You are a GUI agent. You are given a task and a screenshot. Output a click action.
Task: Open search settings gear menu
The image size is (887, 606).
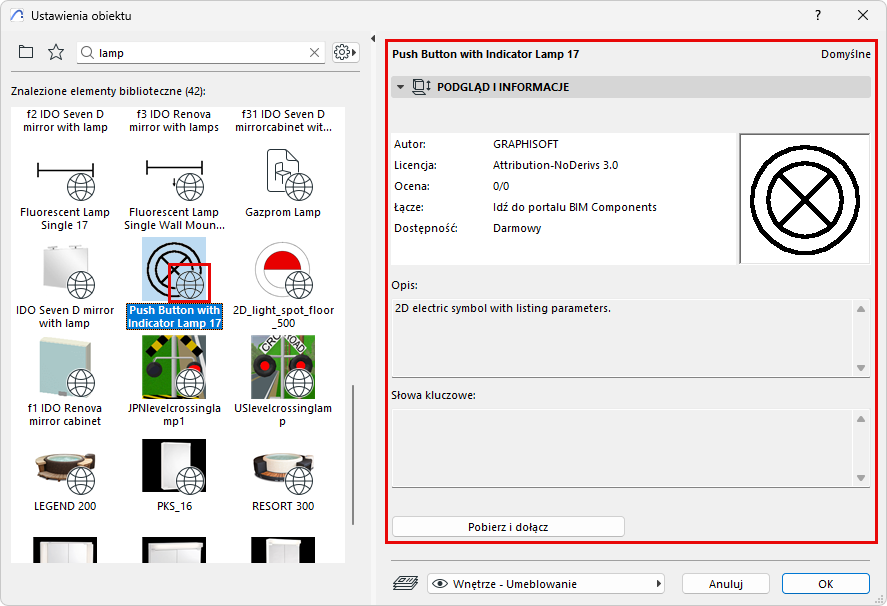click(x=345, y=53)
